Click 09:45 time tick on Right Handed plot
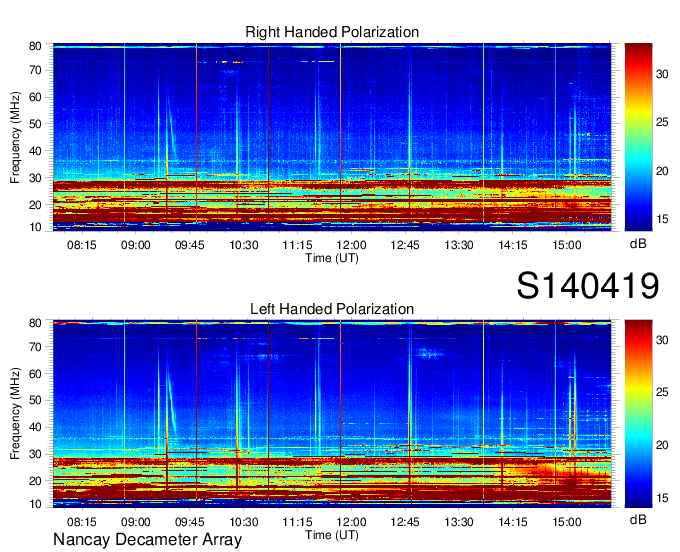Image resolution: width=680 pixels, height=552 pixels. pos(190,245)
